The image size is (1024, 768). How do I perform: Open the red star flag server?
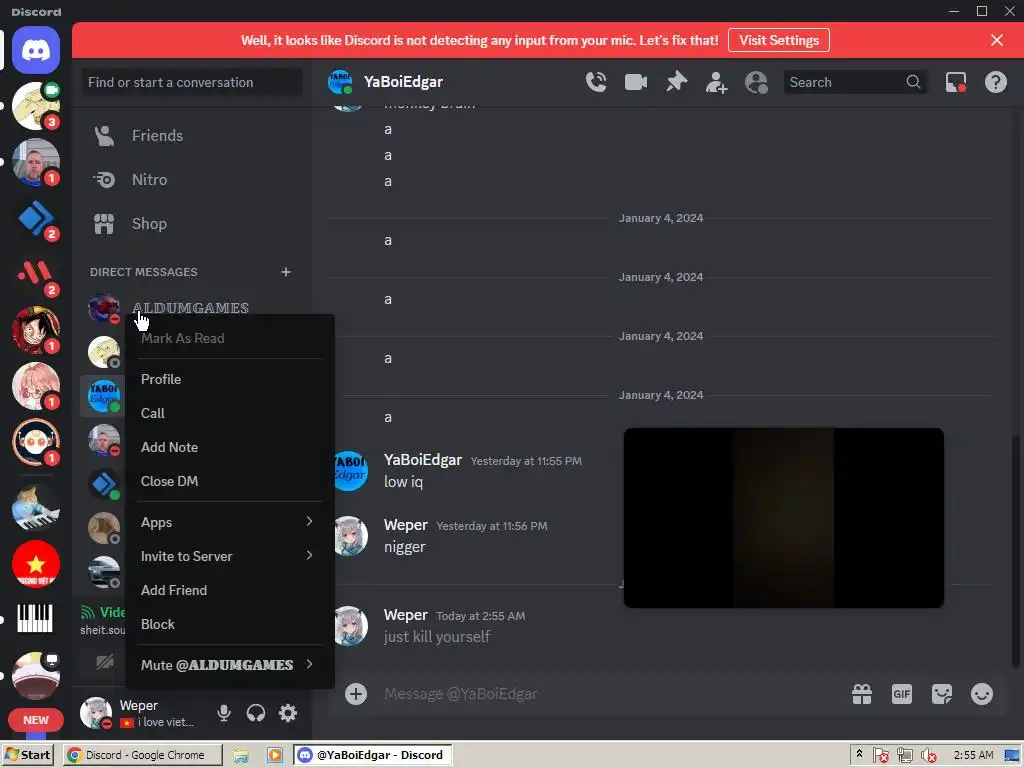pos(36,564)
